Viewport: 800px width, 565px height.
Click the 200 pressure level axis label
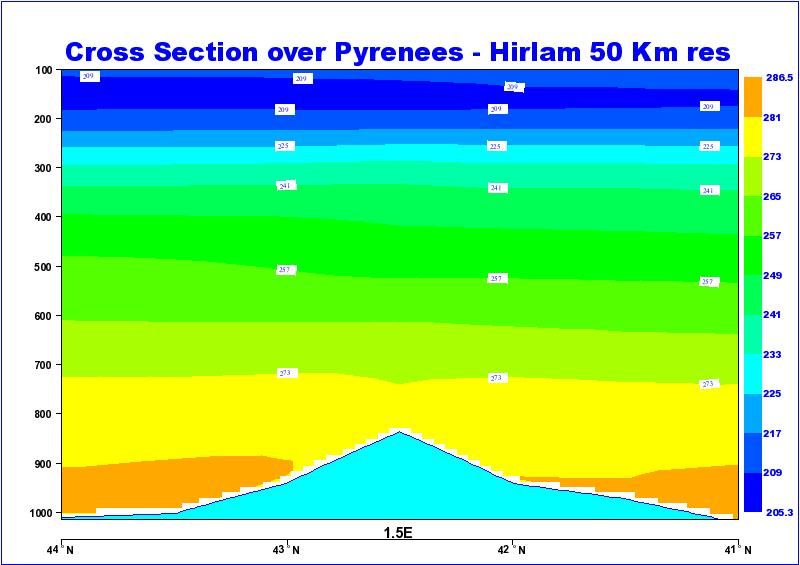[x=44, y=119]
